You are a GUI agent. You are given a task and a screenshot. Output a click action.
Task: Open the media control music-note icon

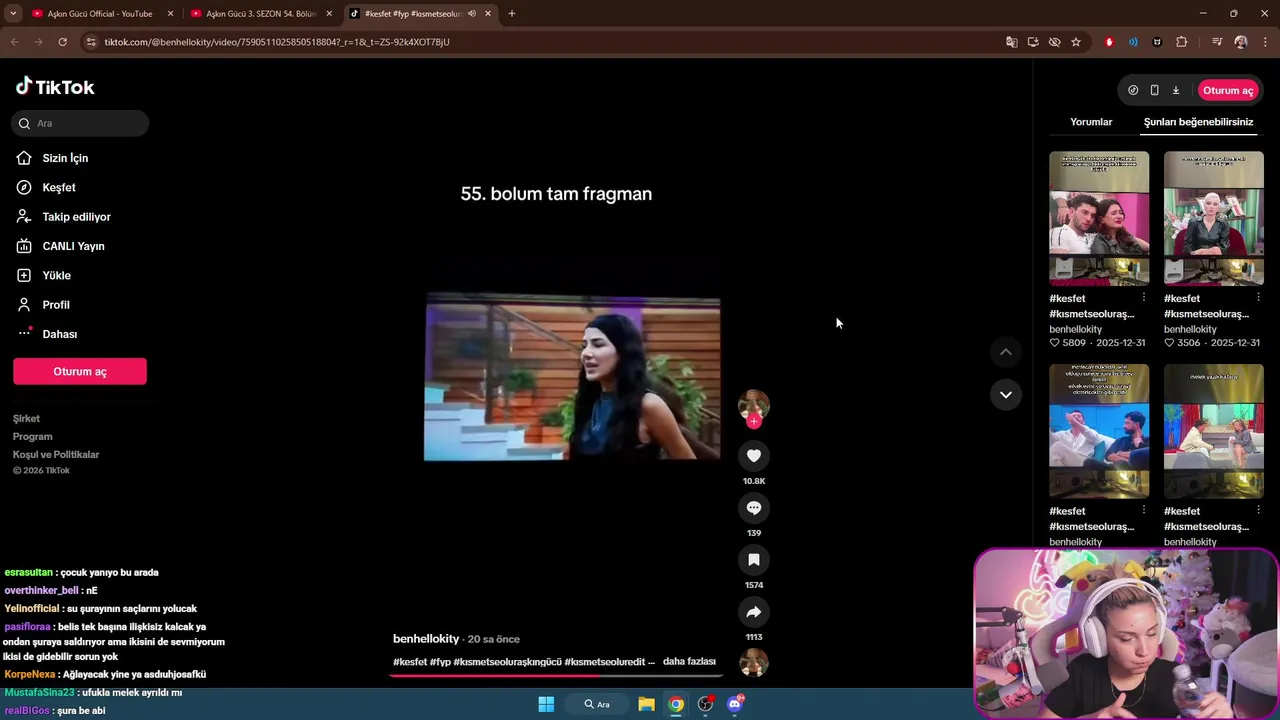[1216, 42]
